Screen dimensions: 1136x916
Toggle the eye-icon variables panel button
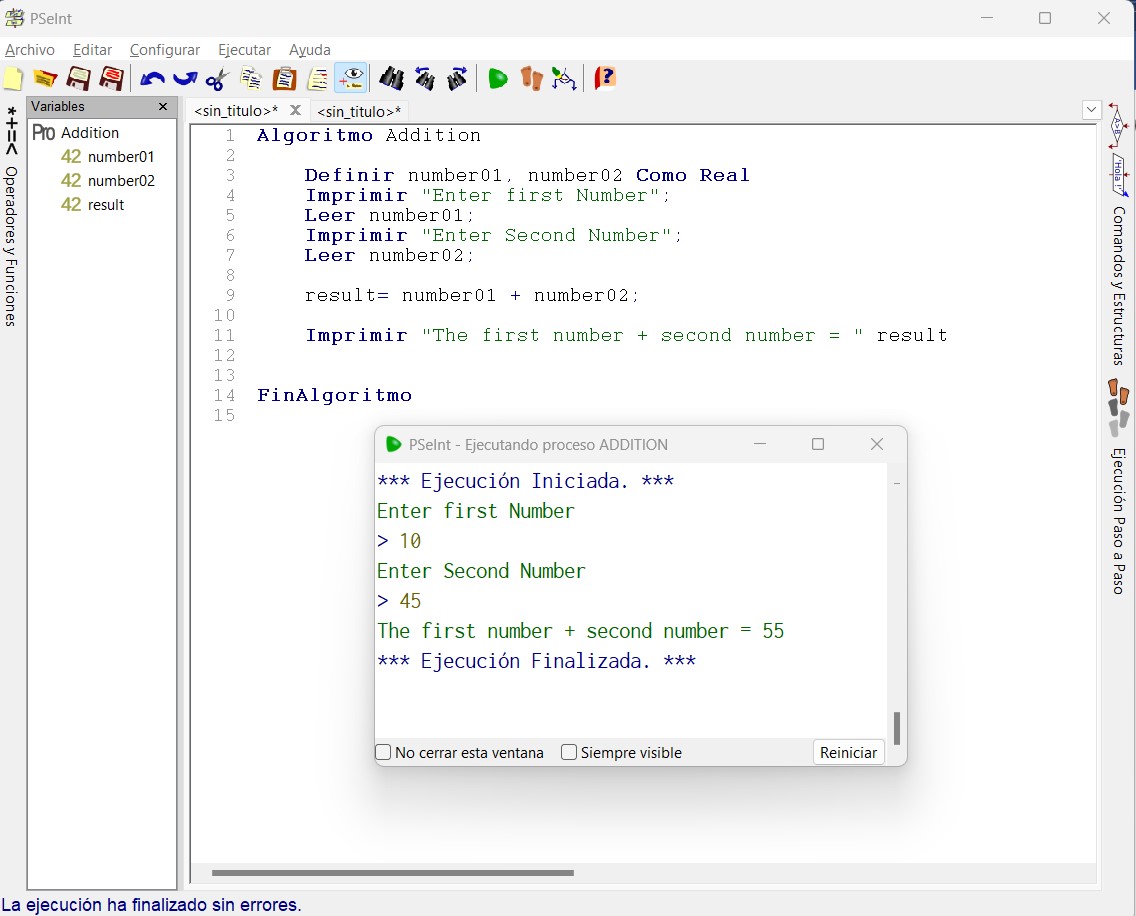(x=350, y=78)
